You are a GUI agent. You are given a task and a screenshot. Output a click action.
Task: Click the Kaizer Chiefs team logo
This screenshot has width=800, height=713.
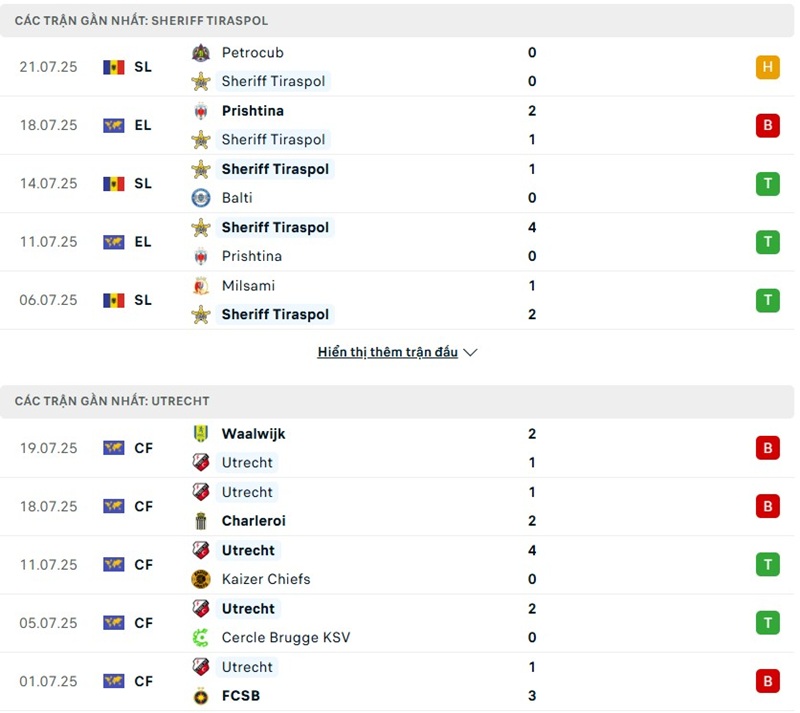click(201, 579)
